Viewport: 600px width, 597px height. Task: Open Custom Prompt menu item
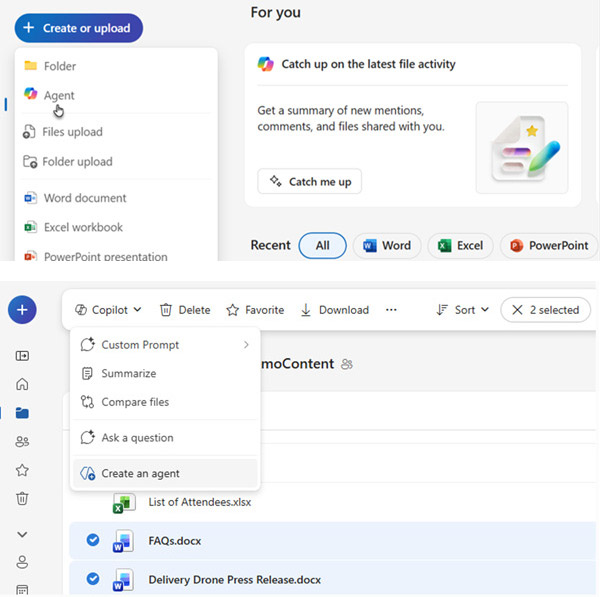click(x=165, y=345)
